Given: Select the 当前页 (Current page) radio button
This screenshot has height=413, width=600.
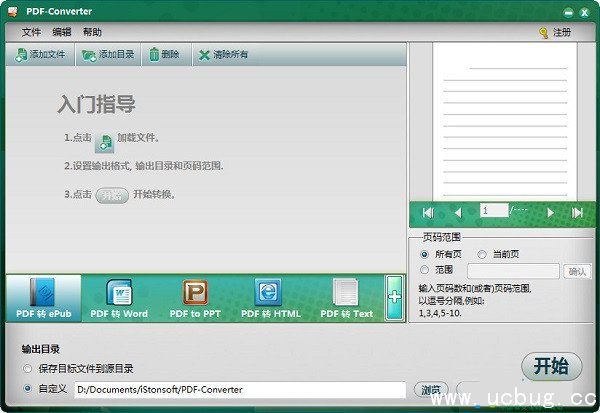Looking at the screenshot, I should 482,254.
